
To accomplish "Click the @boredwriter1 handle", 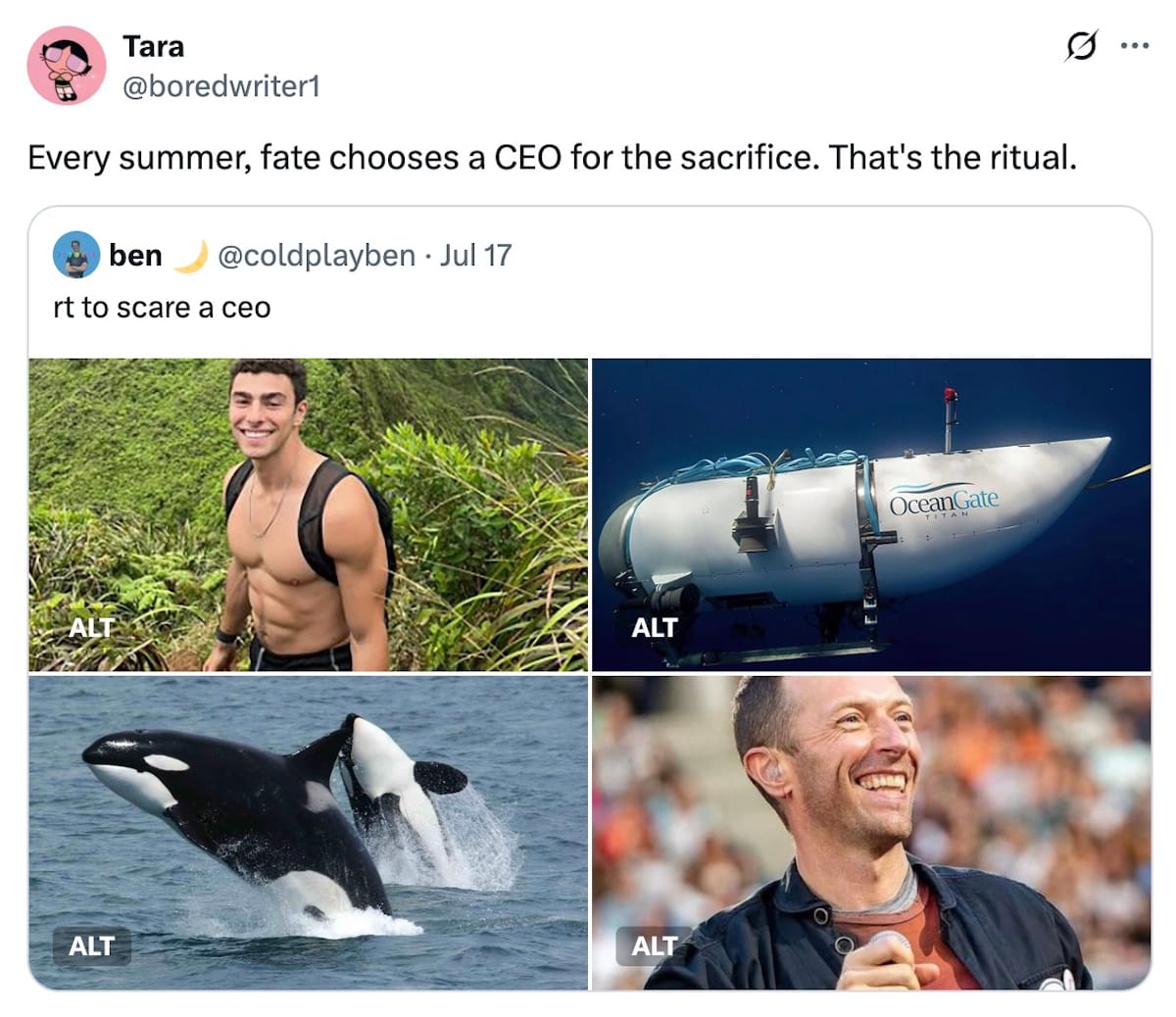I will 220,86.
